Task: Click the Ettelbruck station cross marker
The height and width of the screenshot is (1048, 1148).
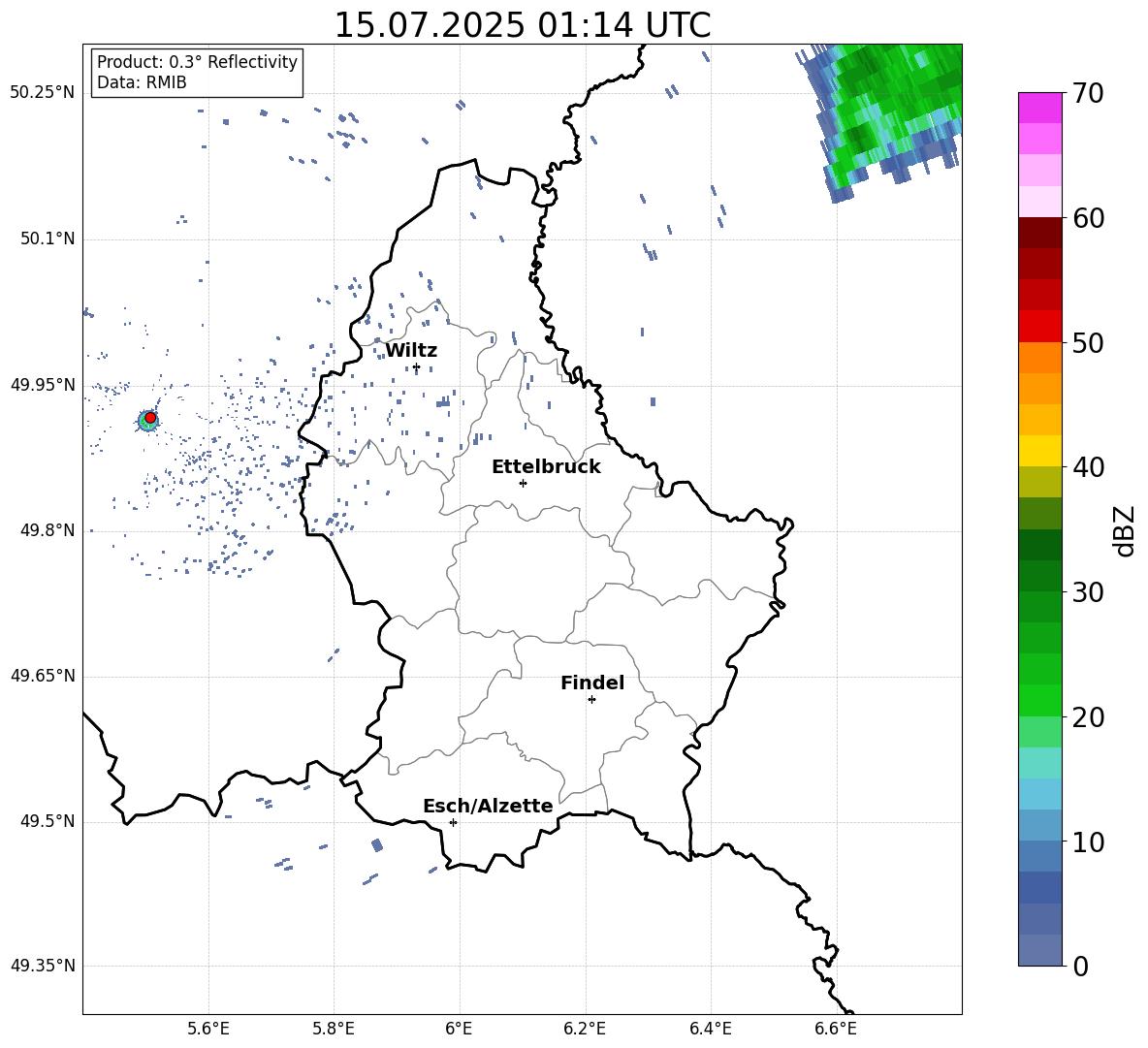Action: 523,483
